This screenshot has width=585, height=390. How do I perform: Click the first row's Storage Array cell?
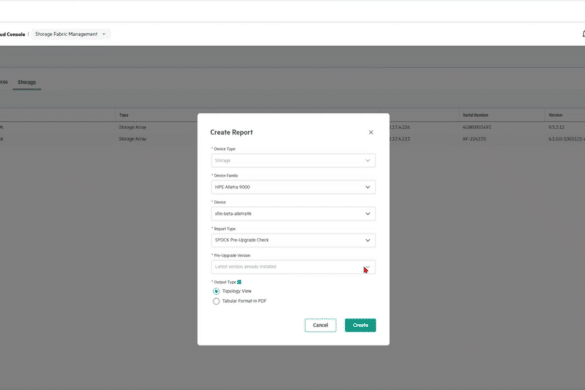coord(132,127)
